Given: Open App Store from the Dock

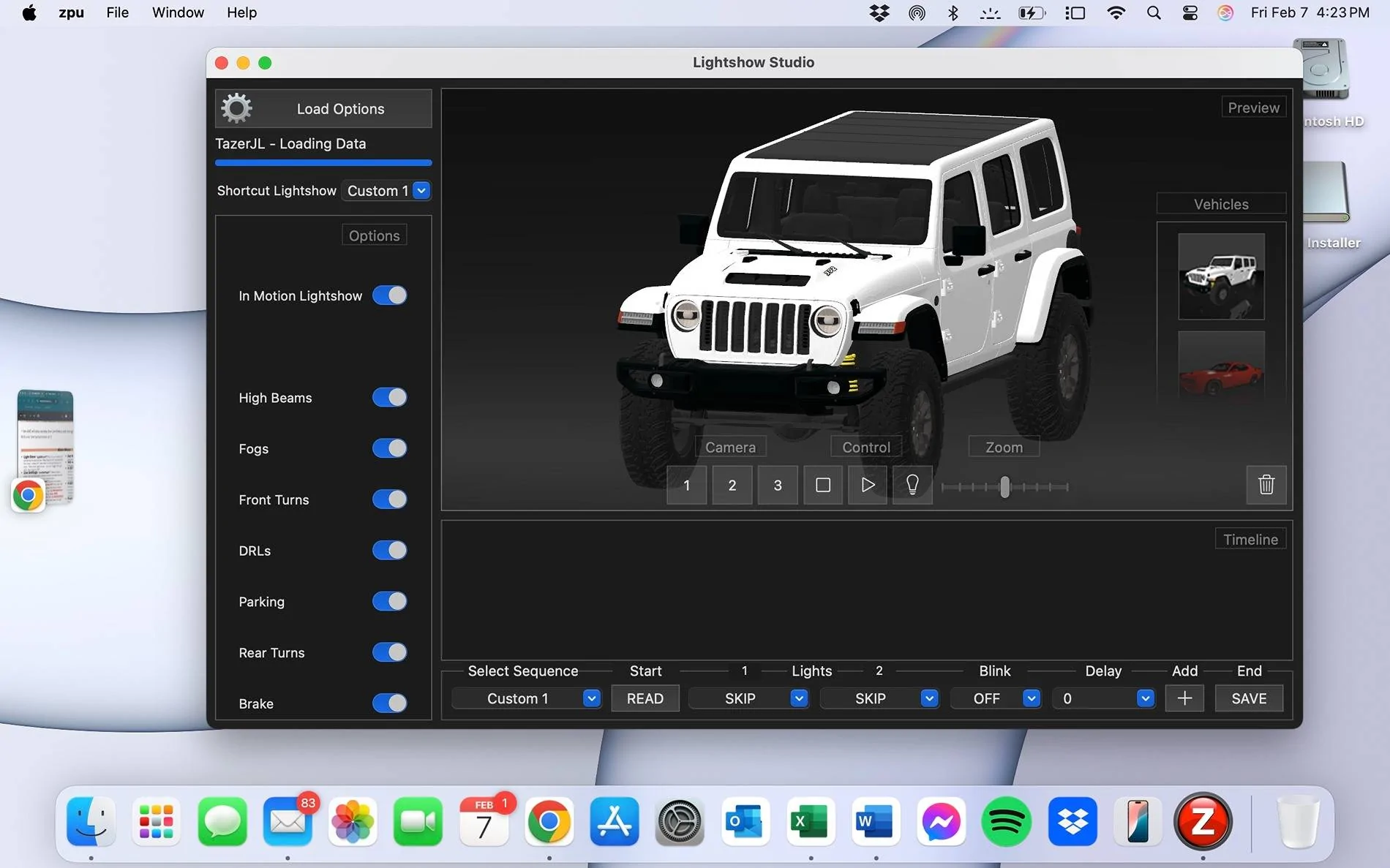Looking at the screenshot, I should coord(615,821).
